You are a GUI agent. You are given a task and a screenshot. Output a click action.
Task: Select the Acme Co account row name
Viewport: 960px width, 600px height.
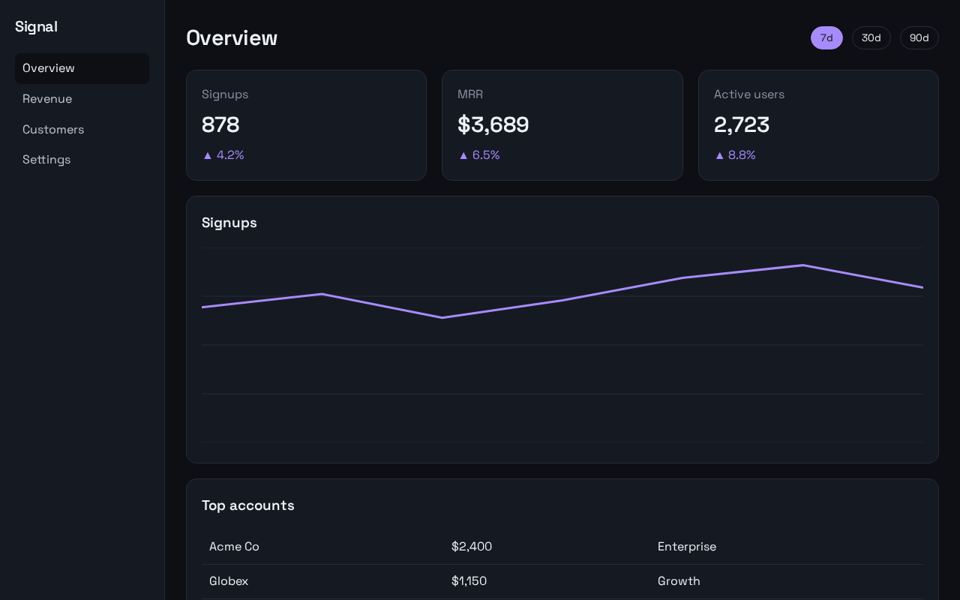(x=234, y=546)
